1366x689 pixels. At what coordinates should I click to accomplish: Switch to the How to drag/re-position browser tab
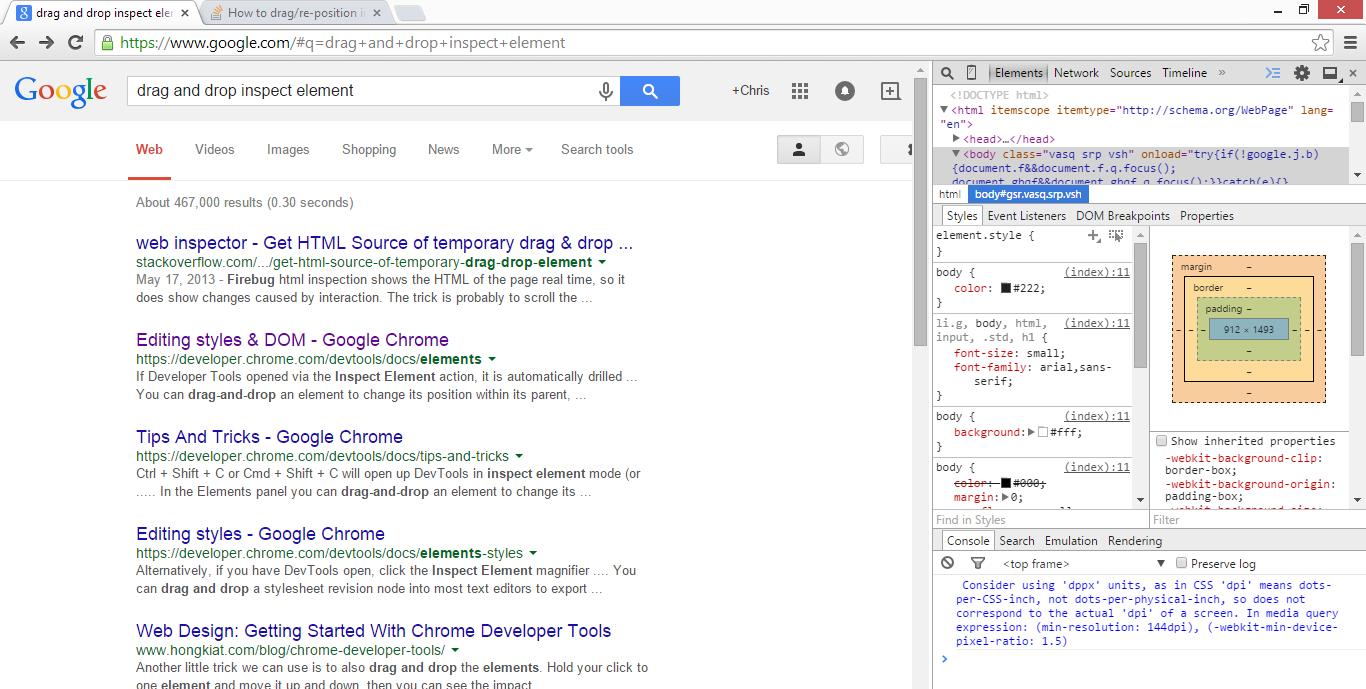295,14
